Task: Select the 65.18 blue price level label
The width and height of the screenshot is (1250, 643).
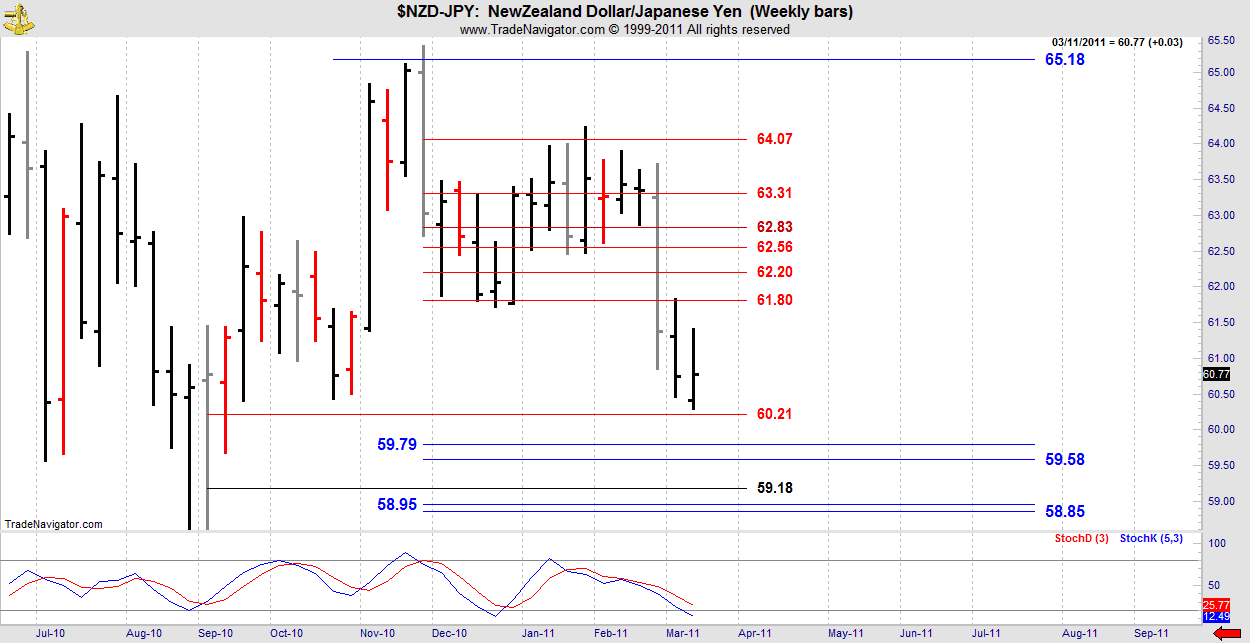Action: [1064, 60]
